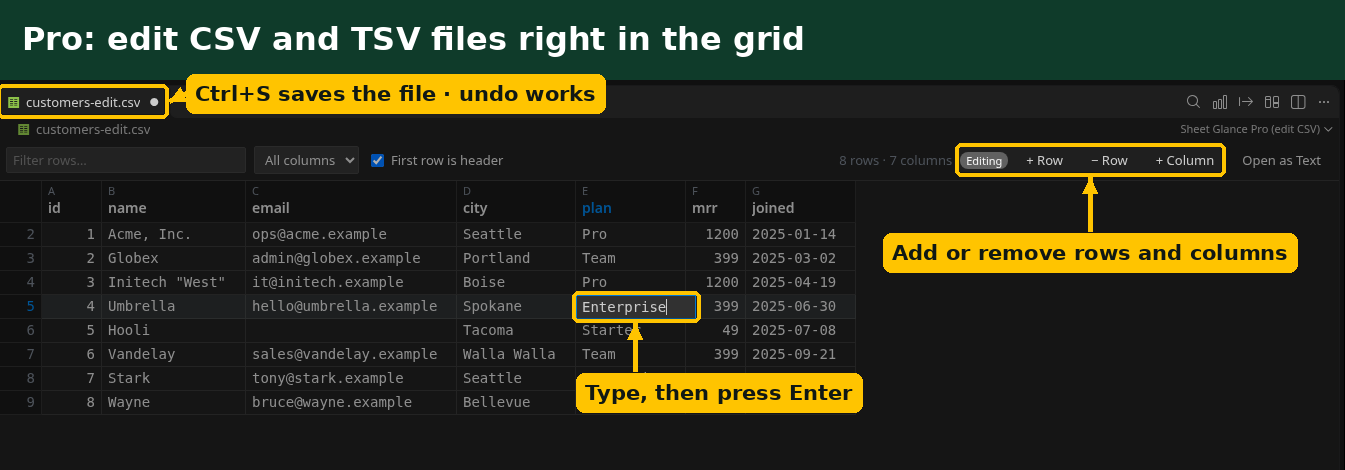Click the Globex name cell
The image size is (1345, 470).
tap(173, 258)
